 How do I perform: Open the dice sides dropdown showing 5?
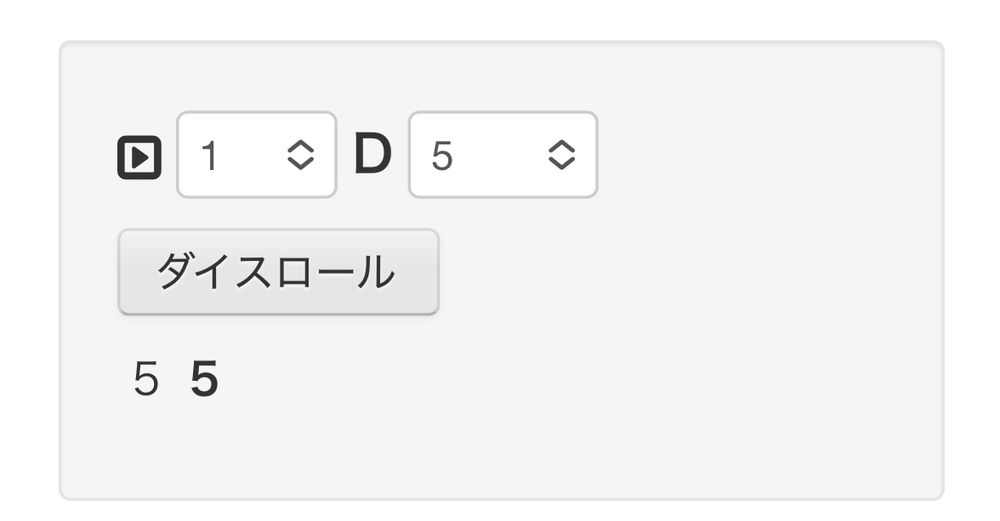(502, 155)
